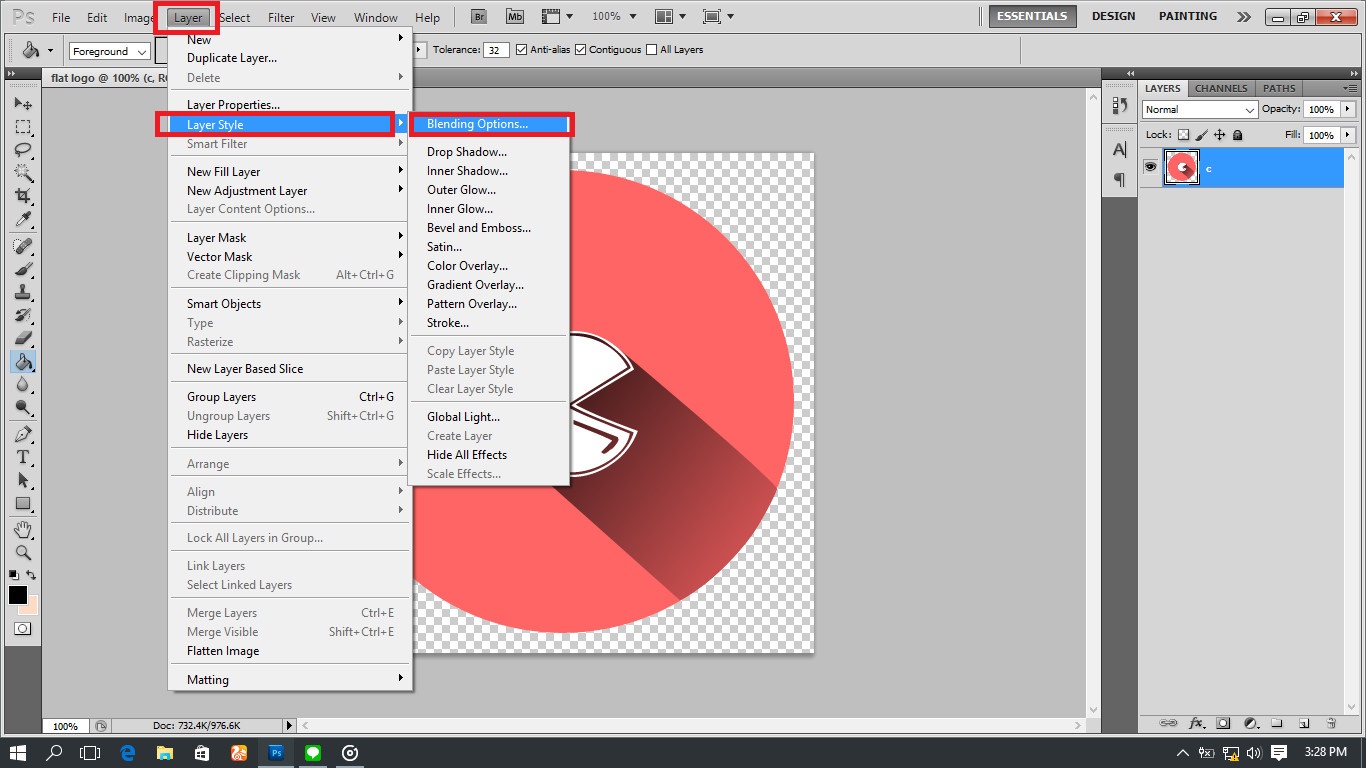Create a new layer in Layers panel
The image size is (1366, 768).
pyautogui.click(x=1304, y=723)
